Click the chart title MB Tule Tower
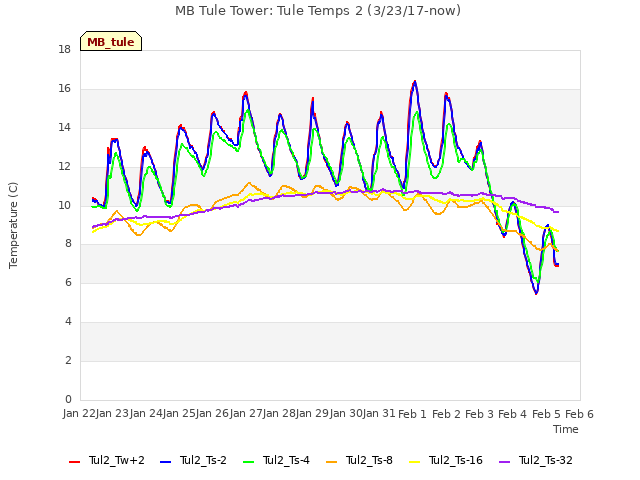This screenshot has height=480, width=640. click(x=318, y=11)
